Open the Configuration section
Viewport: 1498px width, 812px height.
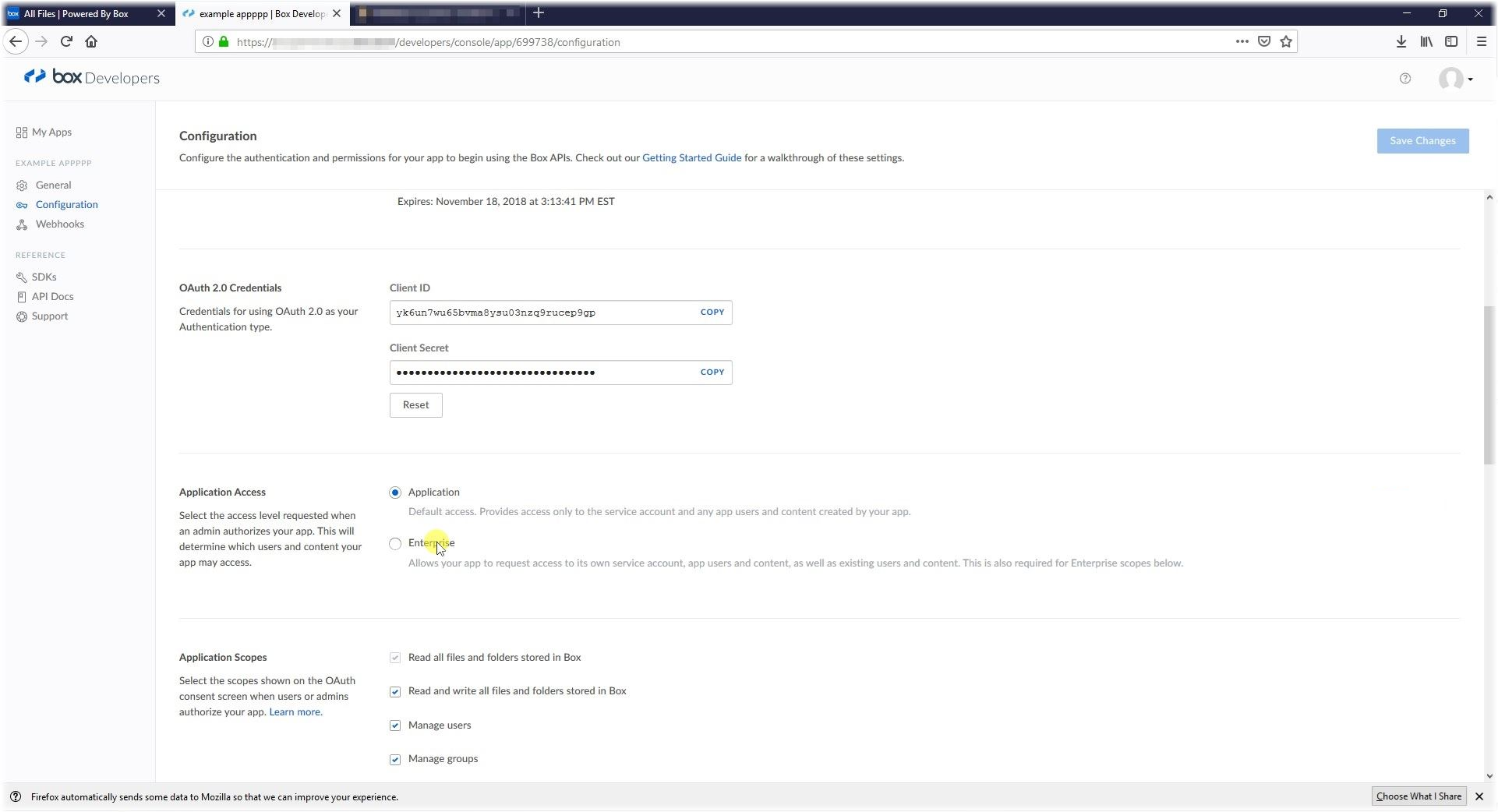57,205
